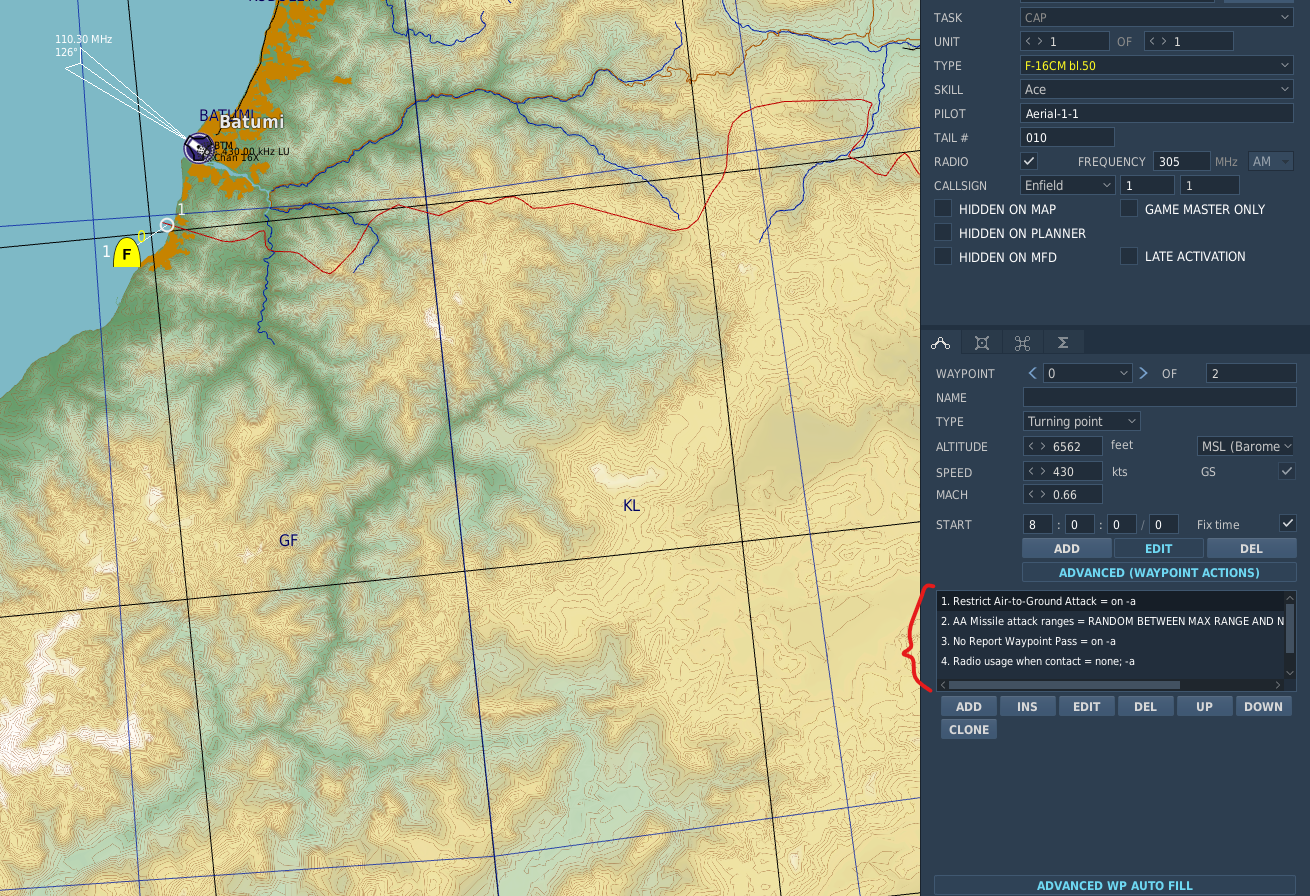Open the summary sigma tab icon
Viewport: 1310px width, 896px height.
tap(1063, 343)
